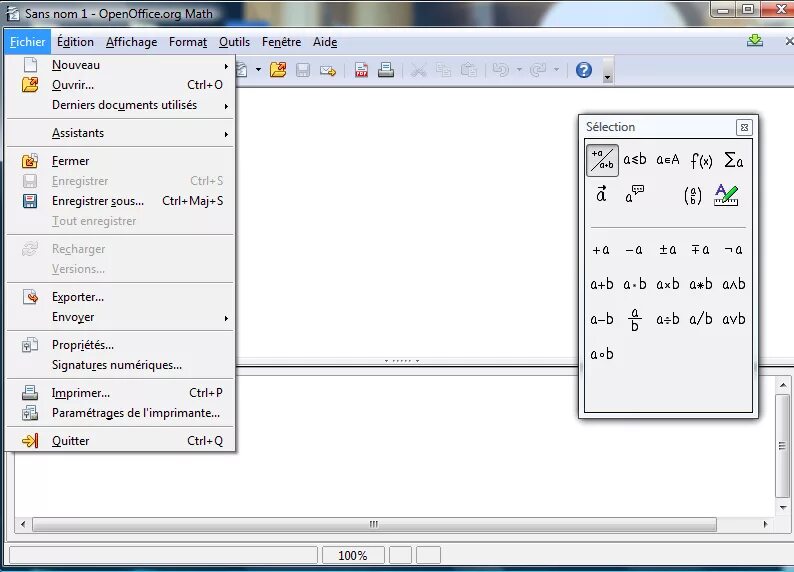Select Attributes category icon (vector a)
The image size is (794, 572).
pyautogui.click(x=602, y=194)
